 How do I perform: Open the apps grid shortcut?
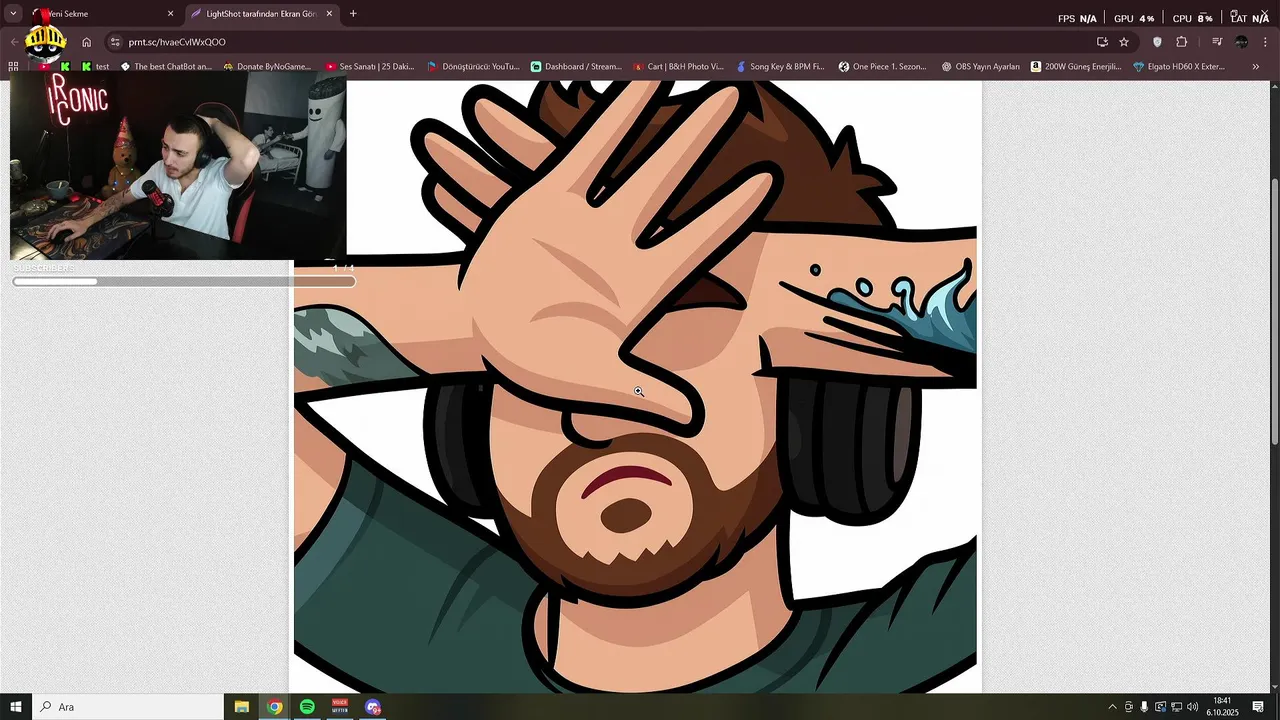[x=13, y=67]
